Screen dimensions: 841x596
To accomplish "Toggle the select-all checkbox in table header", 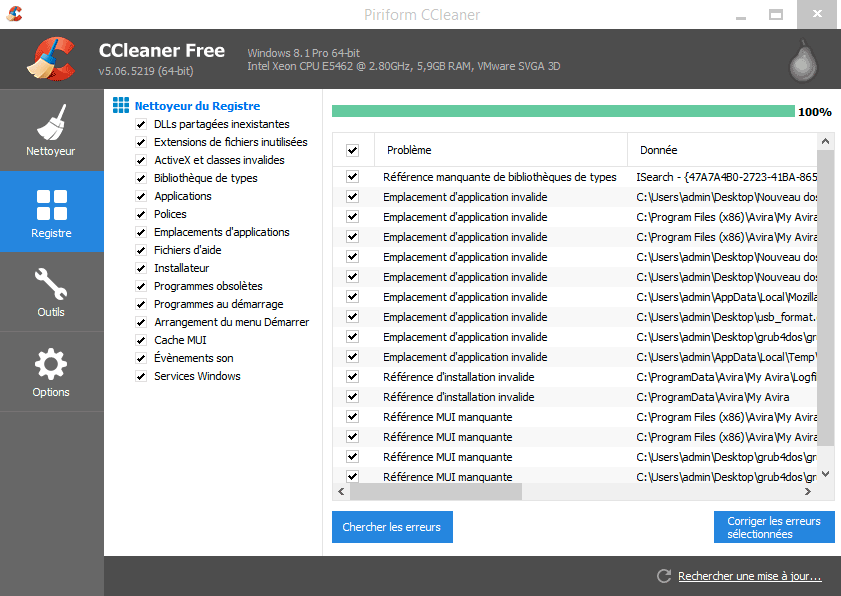I will [x=352, y=150].
